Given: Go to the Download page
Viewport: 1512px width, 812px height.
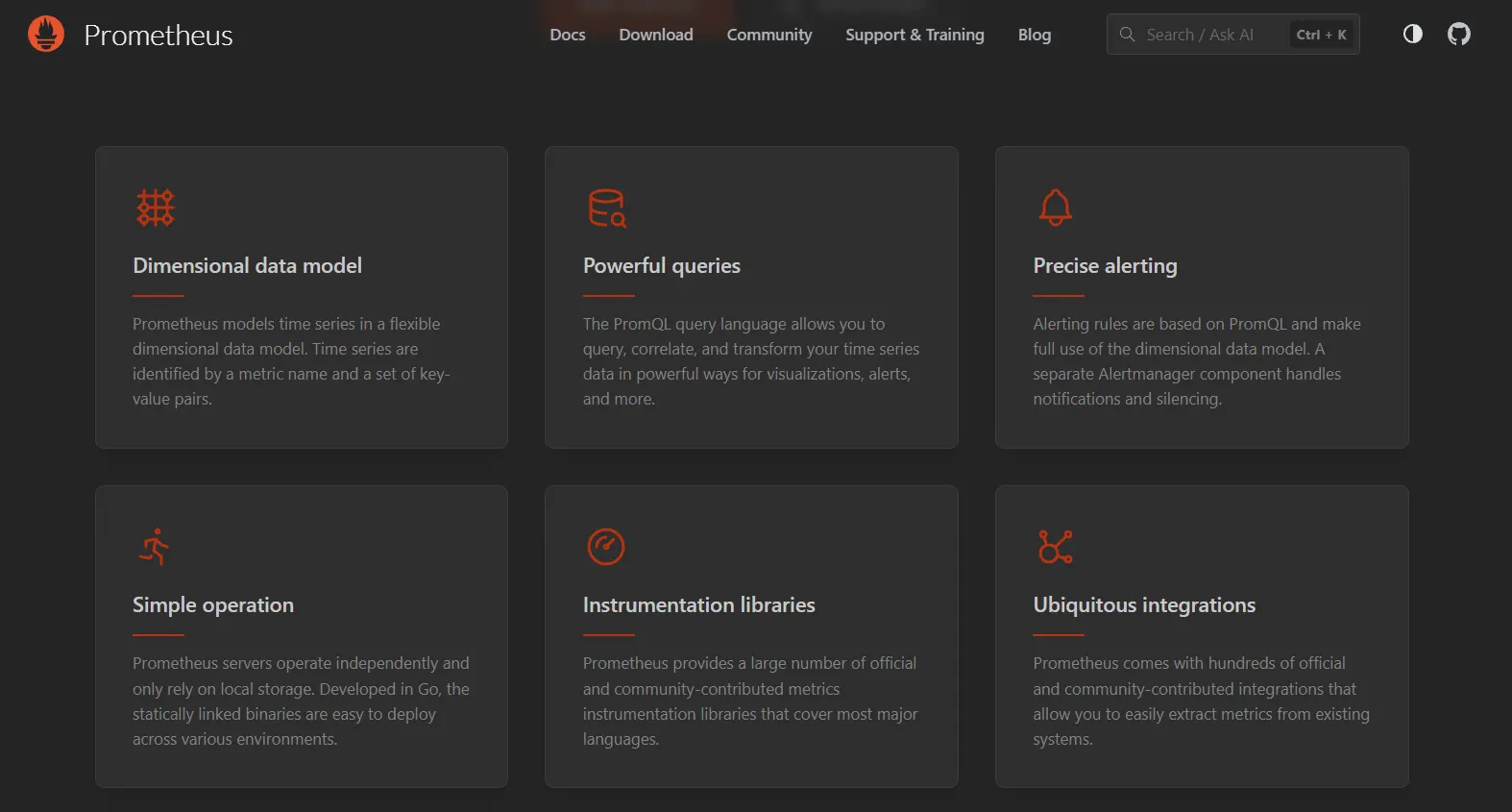Looking at the screenshot, I should (656, 35).
